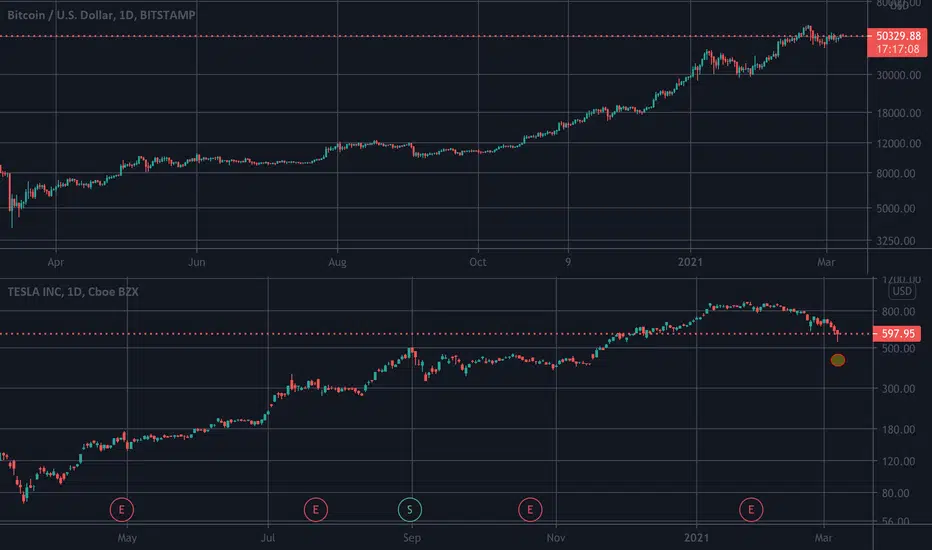Click 800.00 on Tesla price axis
The height and width of the screenshot is (550, 932).
[x=898, y=312]
